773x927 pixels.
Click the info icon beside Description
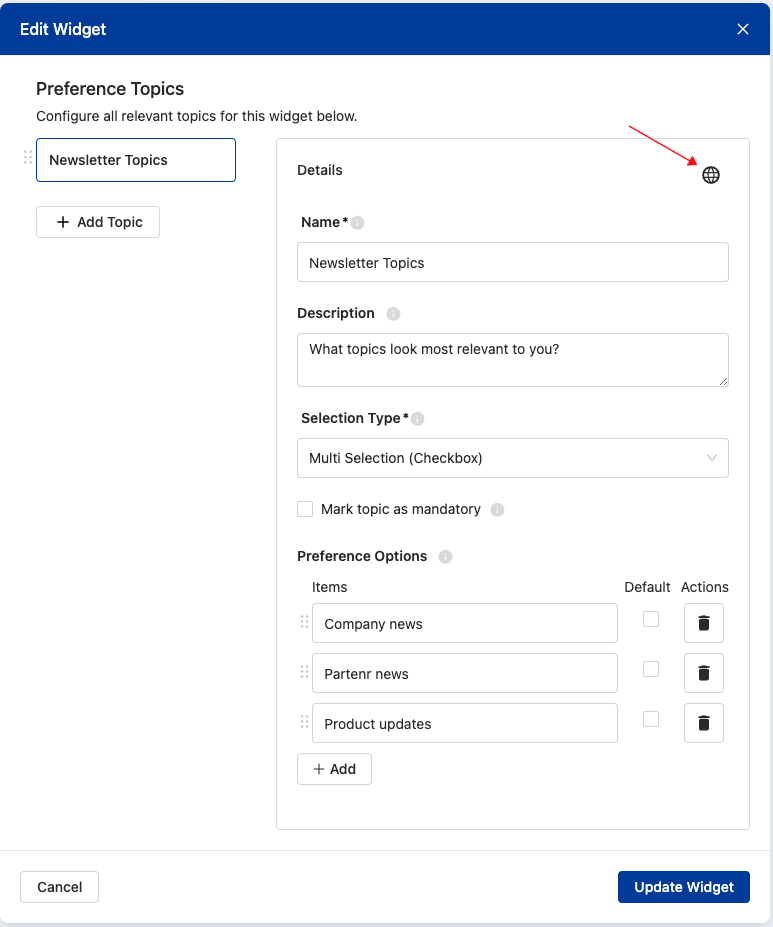(393, 313)
